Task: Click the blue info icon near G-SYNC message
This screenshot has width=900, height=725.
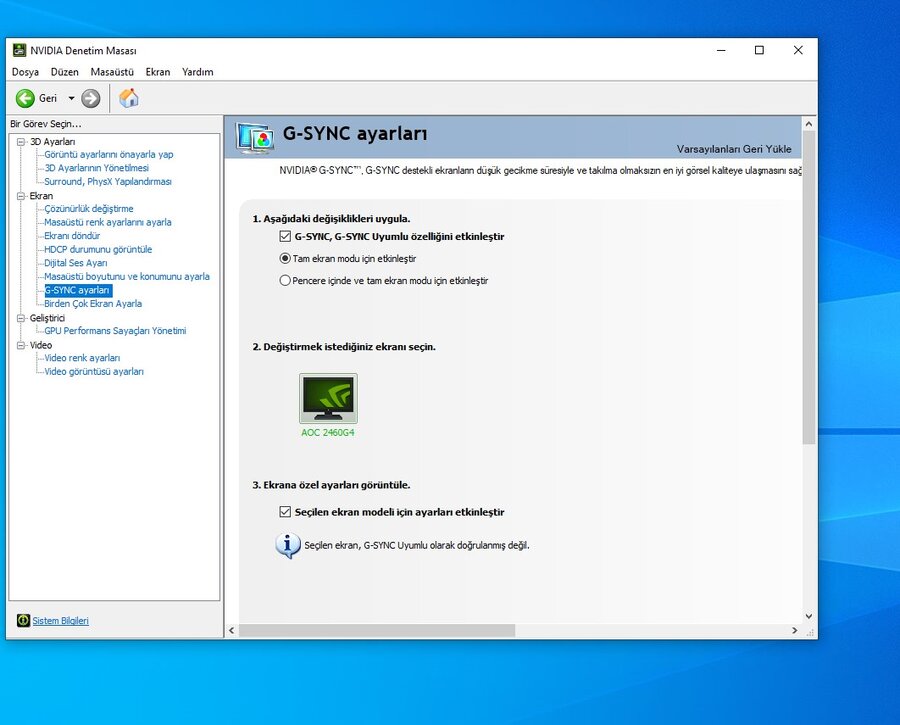Action: 288,545
